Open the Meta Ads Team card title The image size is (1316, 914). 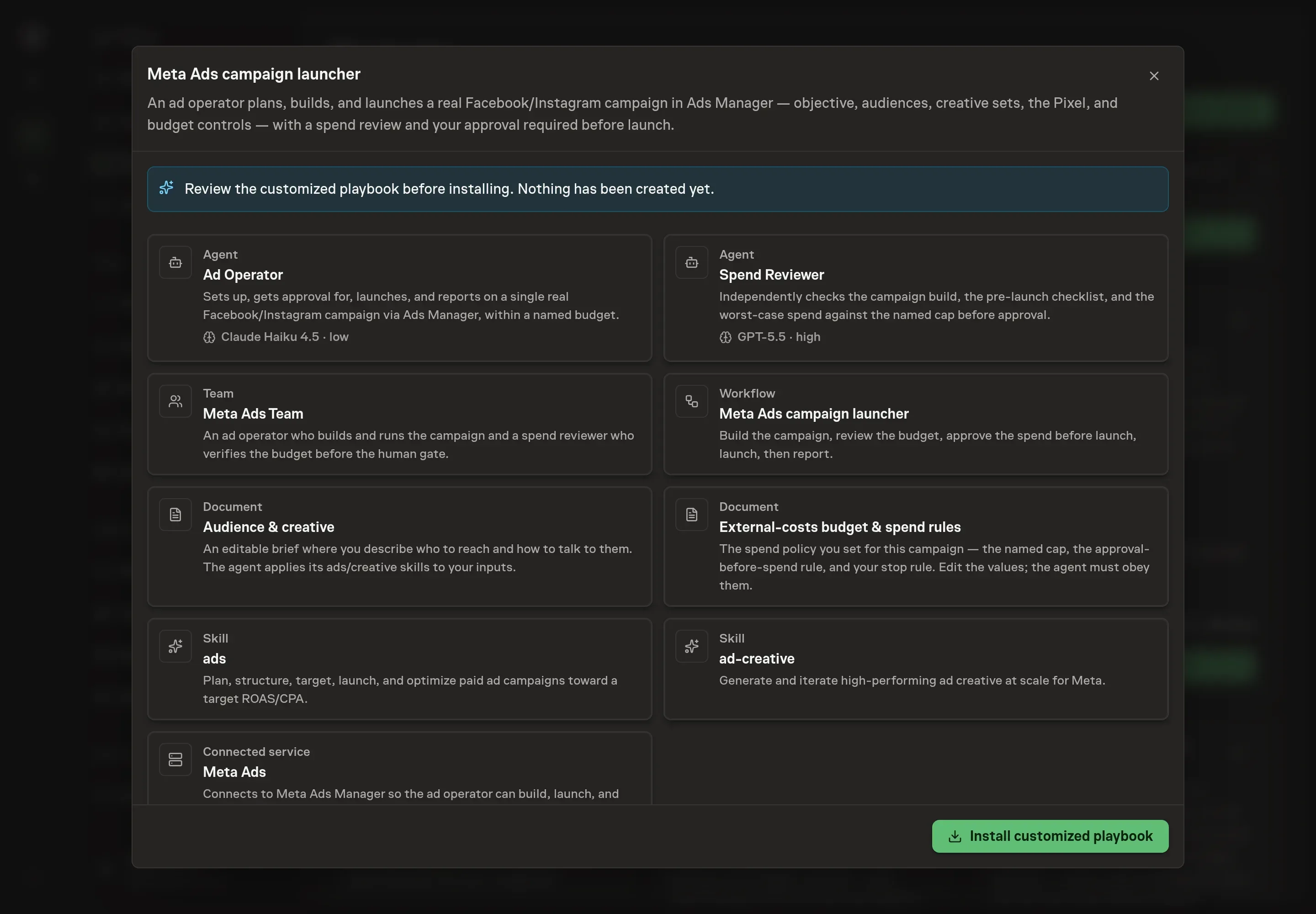(253, 414)
